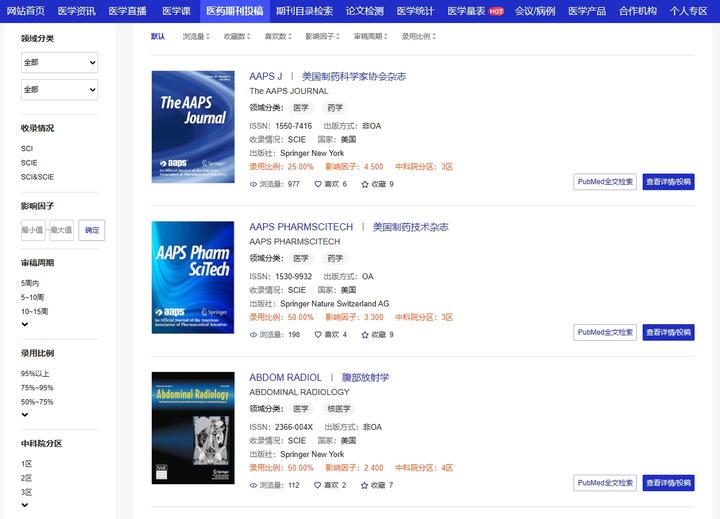Sort journals by 收藏数
Screen dimensions: 720x519
237,36
